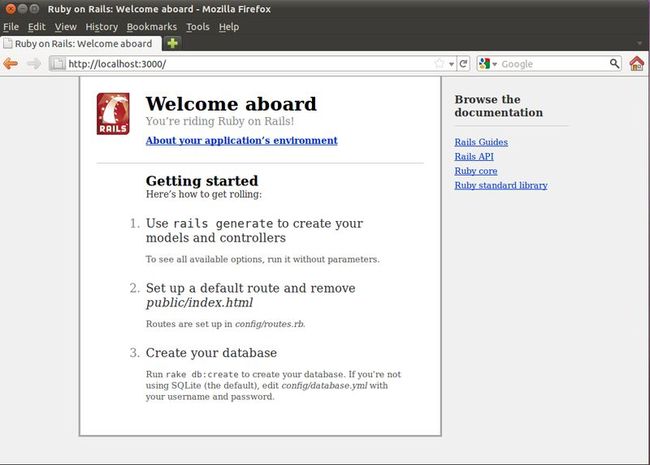
Task: Click the 'public/index.html' text
Action: point(199,303)
